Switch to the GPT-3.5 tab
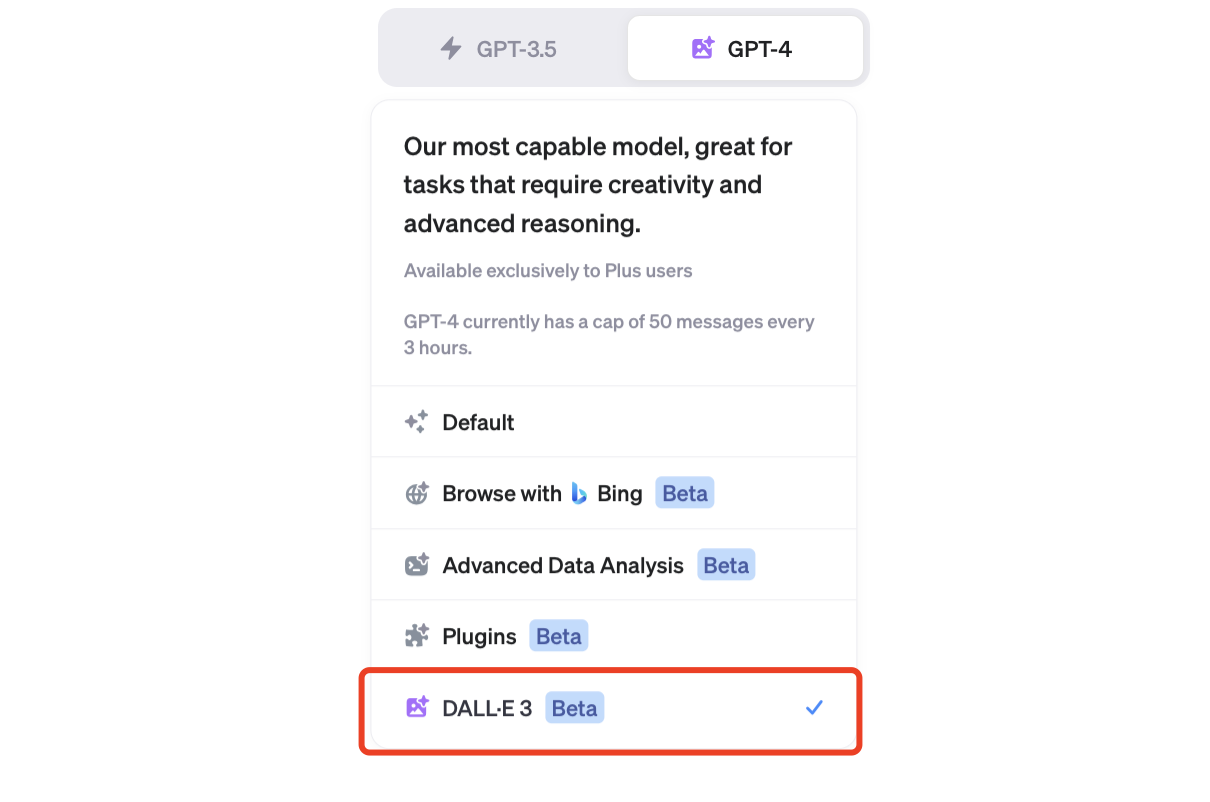 pos(504,48)
